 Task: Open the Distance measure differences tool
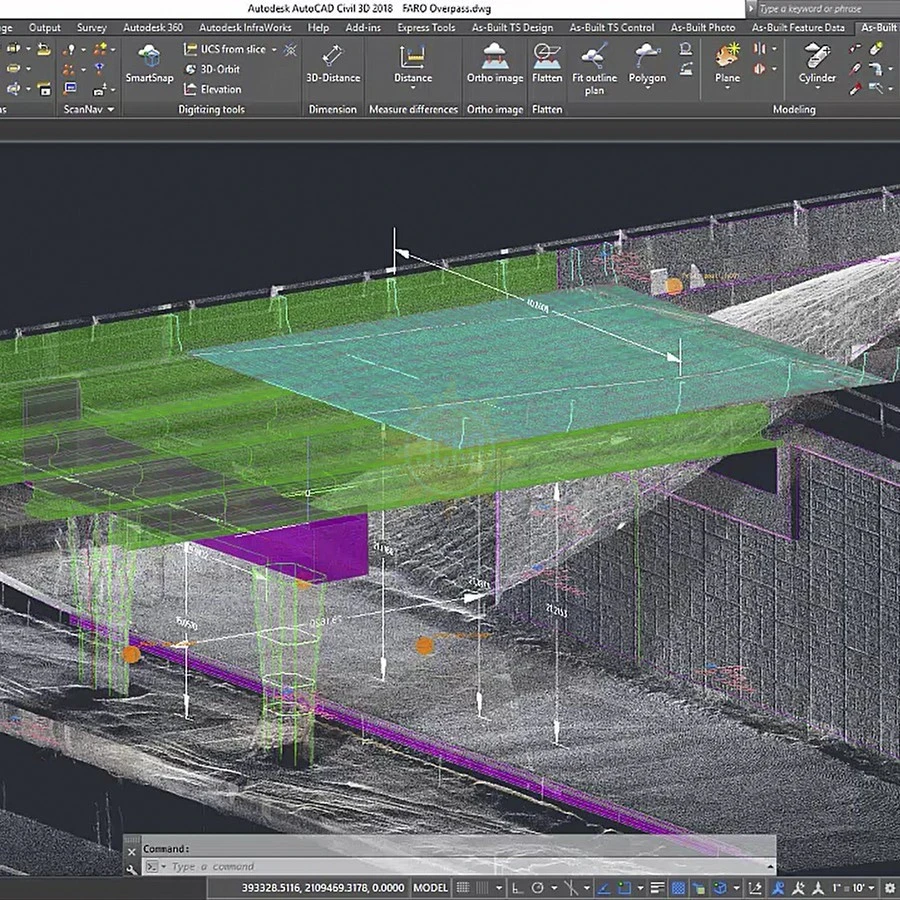coord(413,63)
